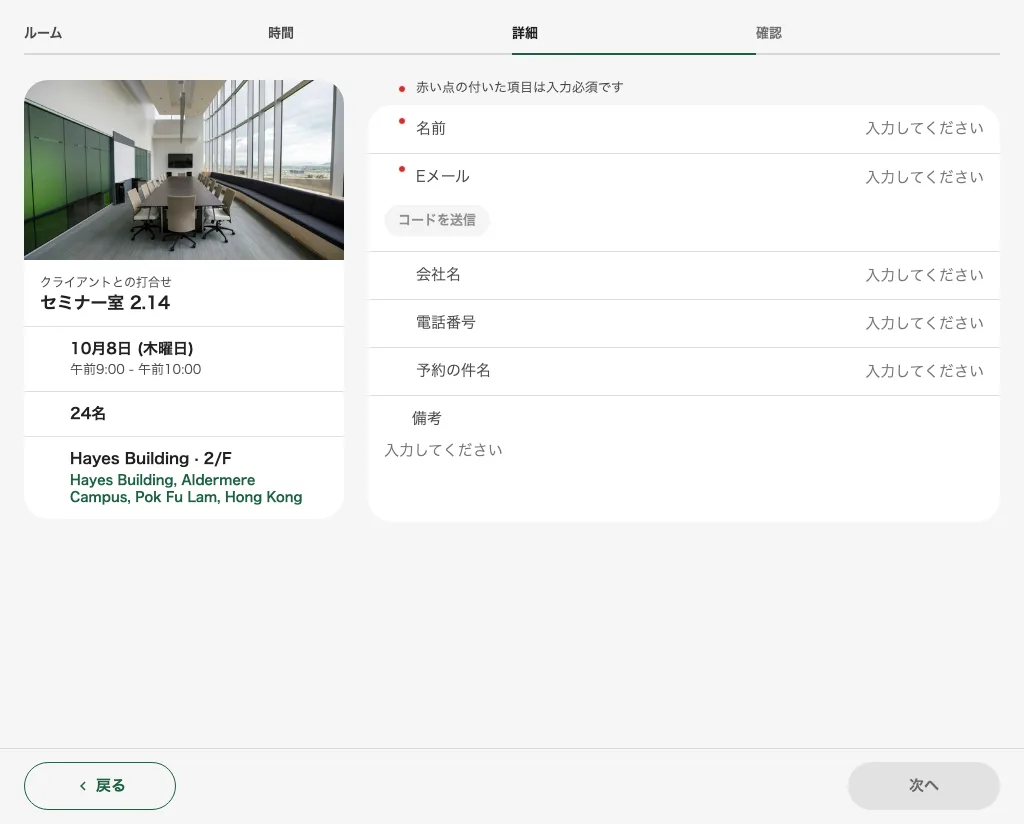Focus the 予約の件名 input field
Screen dimensions: 1024x824
684,371
